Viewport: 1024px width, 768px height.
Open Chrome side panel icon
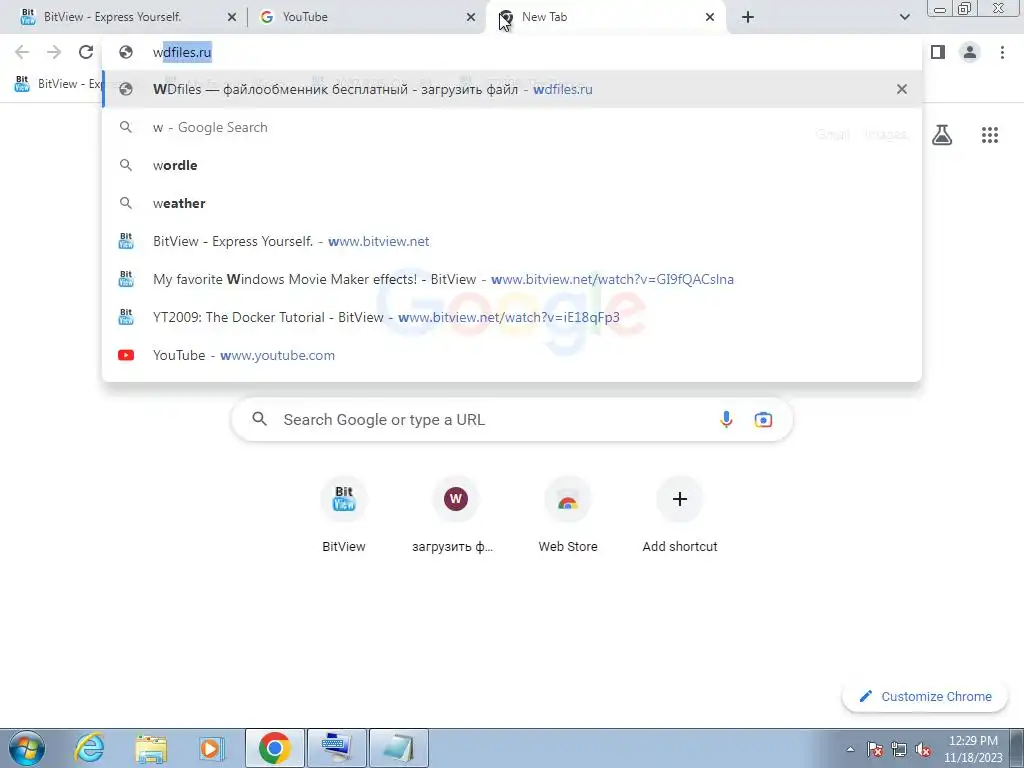(938, 52)
